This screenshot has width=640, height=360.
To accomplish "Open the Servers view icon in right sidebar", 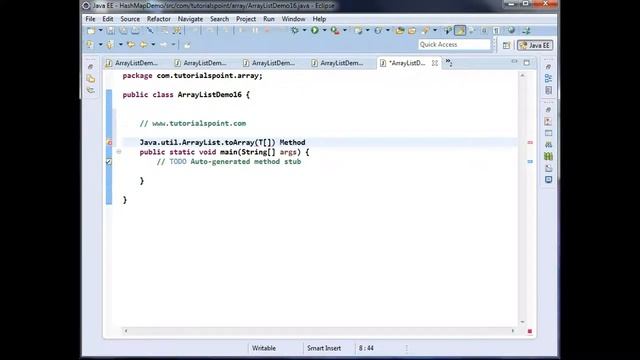I will (548, 144).
